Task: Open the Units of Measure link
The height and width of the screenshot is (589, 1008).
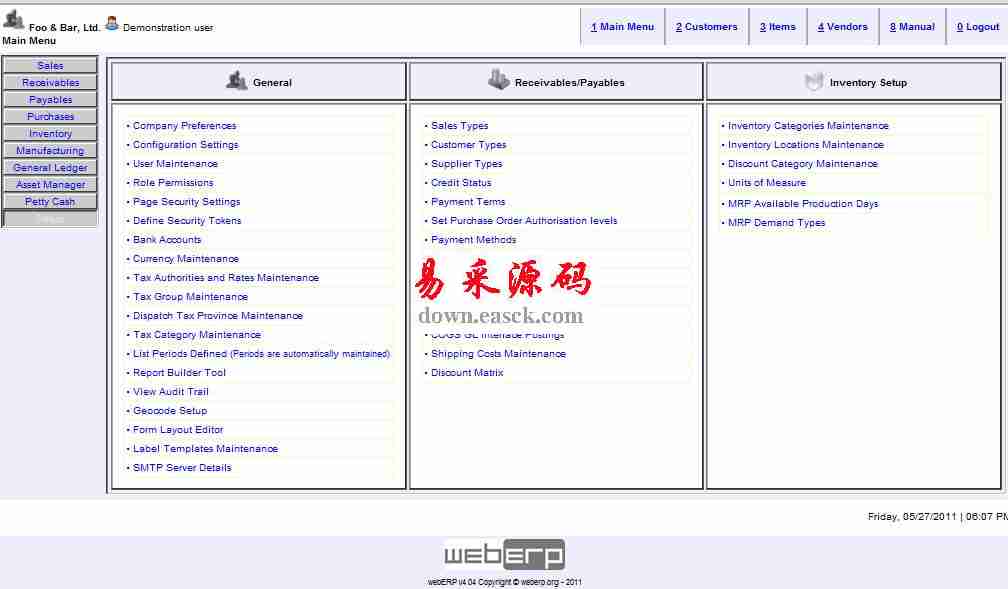Action: click(766, 183)
